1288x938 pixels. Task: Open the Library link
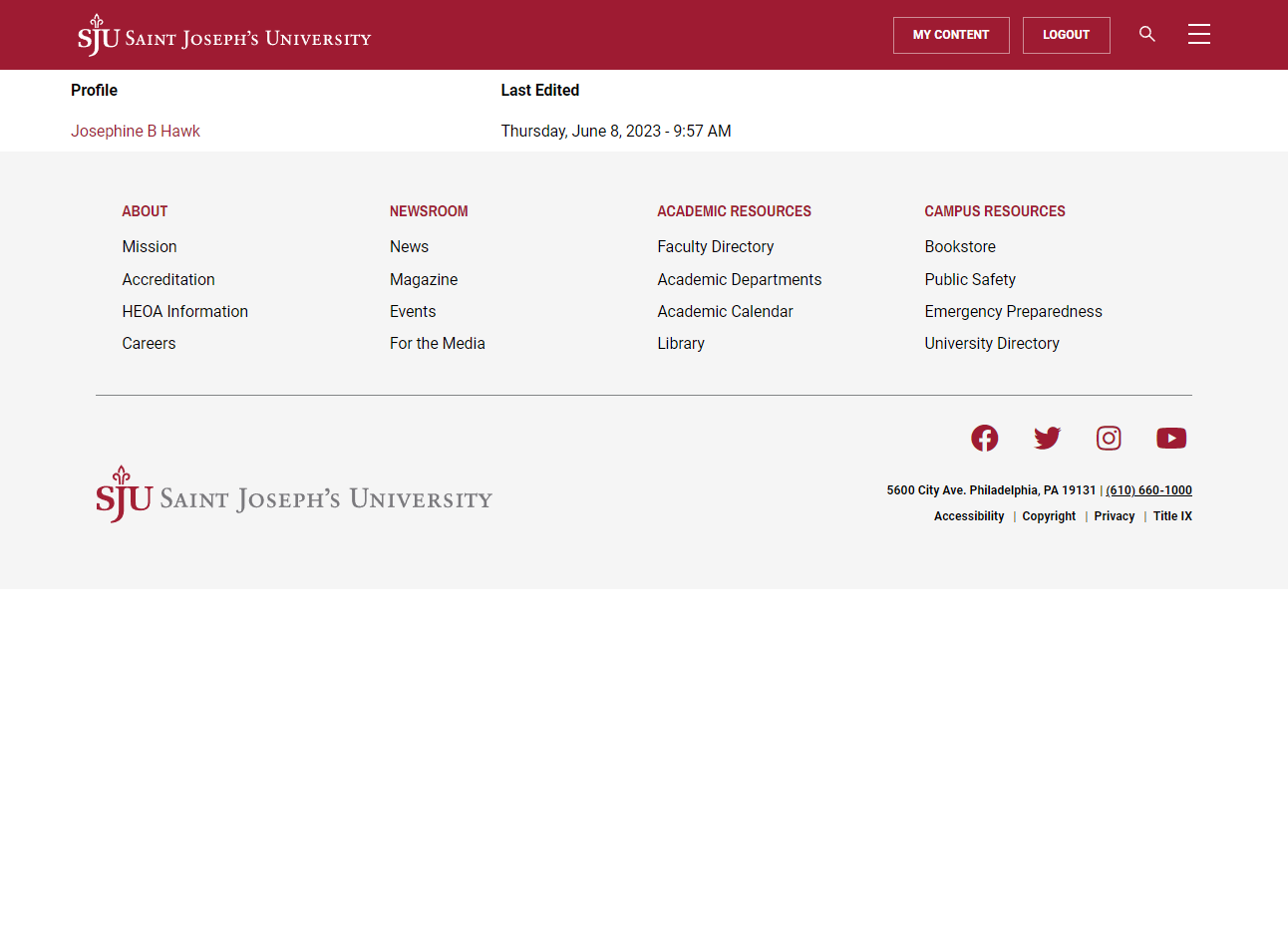click(681, 344)
